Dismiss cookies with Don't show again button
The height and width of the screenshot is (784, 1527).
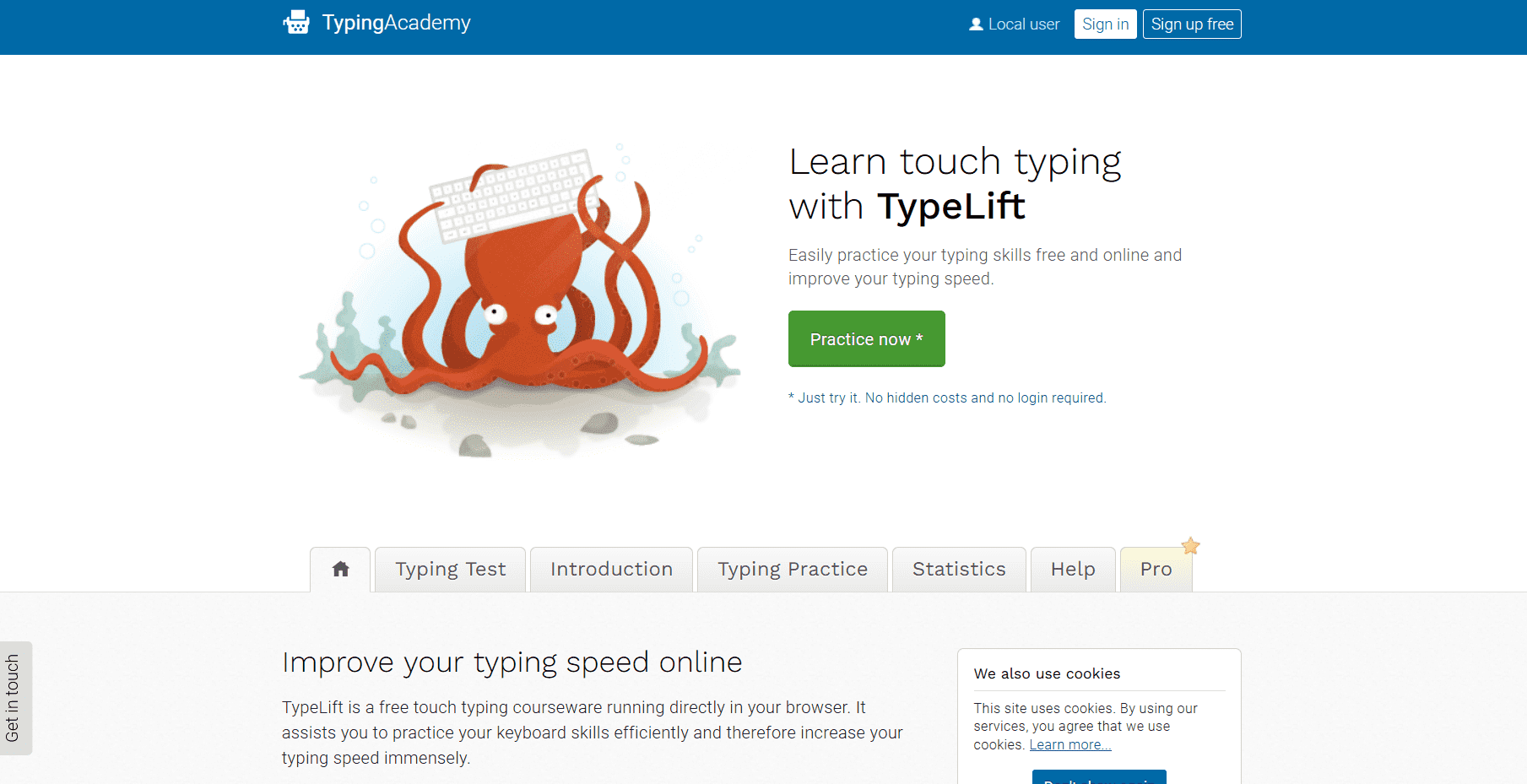coord(1098,778)
